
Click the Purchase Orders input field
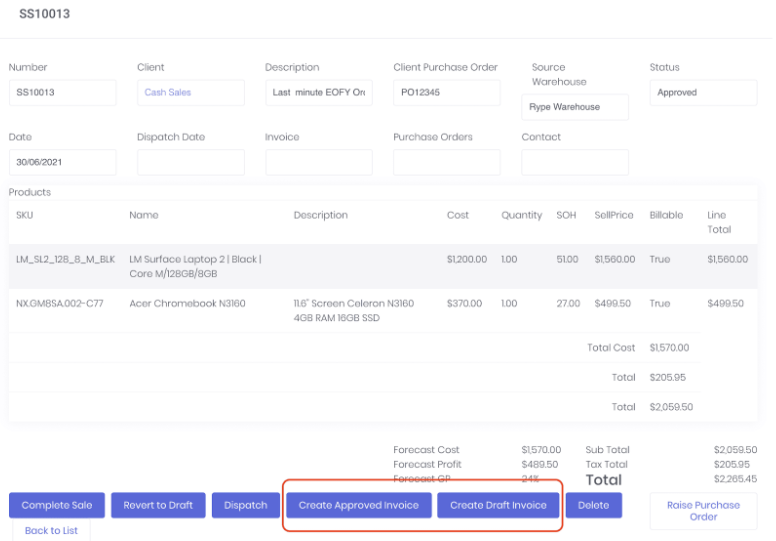[x=446, y=163]
